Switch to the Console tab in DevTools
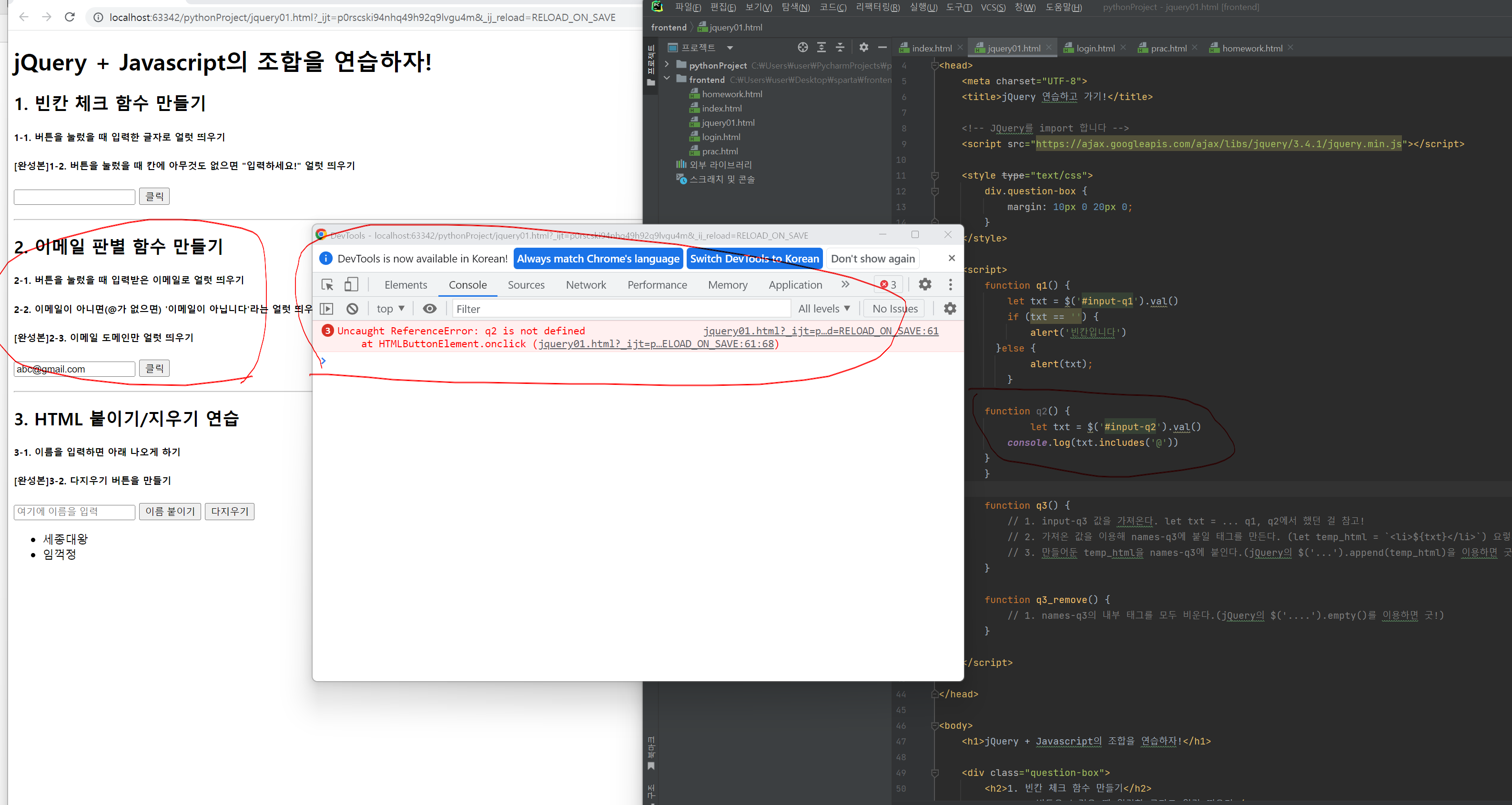 467,284
